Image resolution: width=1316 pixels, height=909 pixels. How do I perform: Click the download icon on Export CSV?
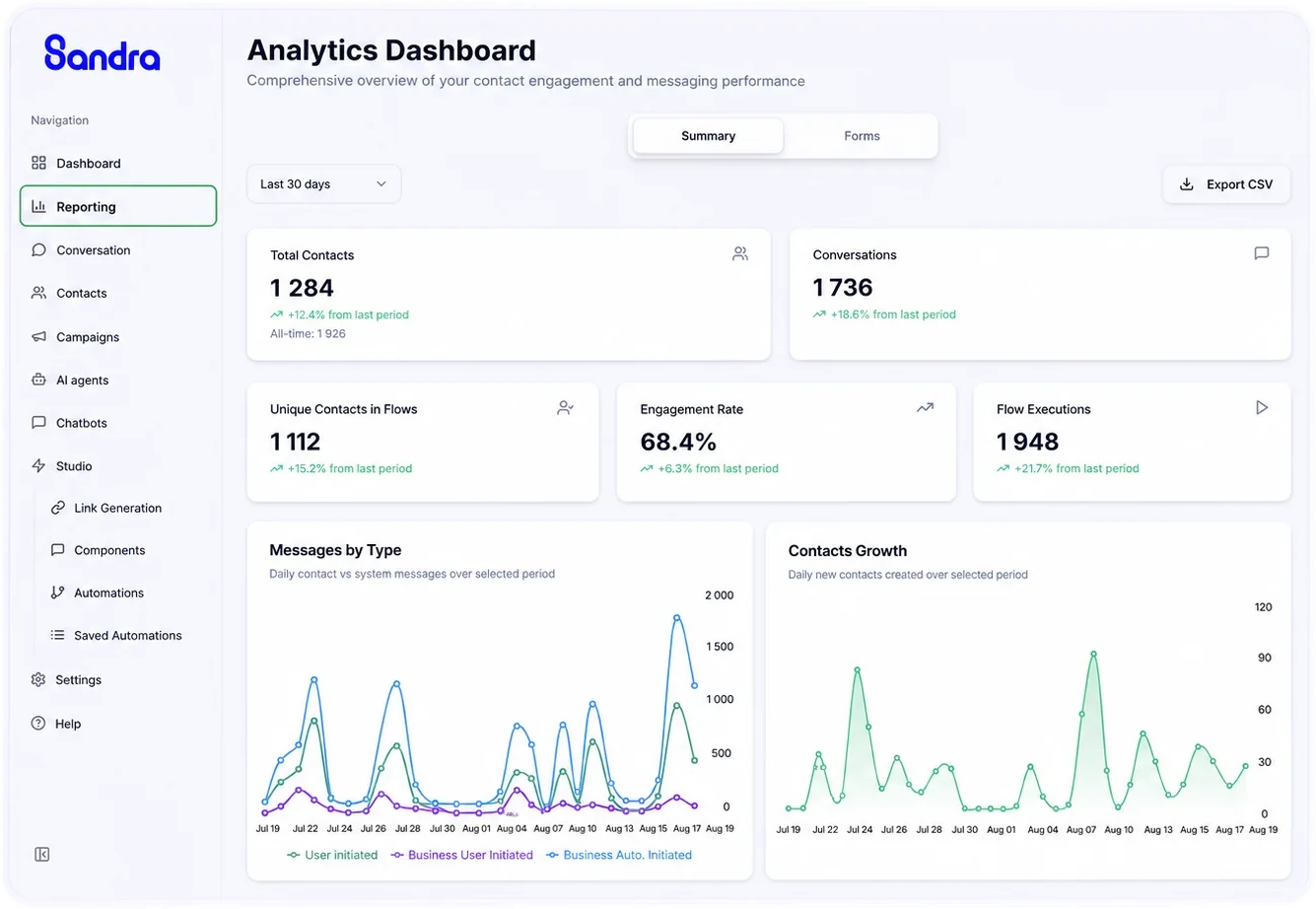1187,184
